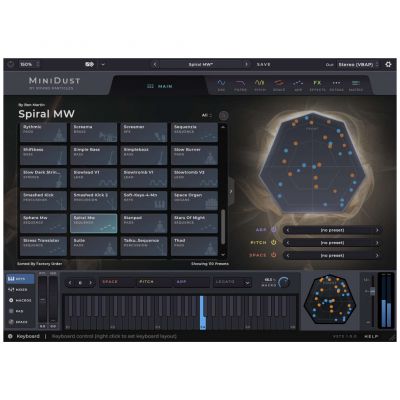400x400 pixels.
Task: Choose the Stress Translater preset
Action: point(43,246)
